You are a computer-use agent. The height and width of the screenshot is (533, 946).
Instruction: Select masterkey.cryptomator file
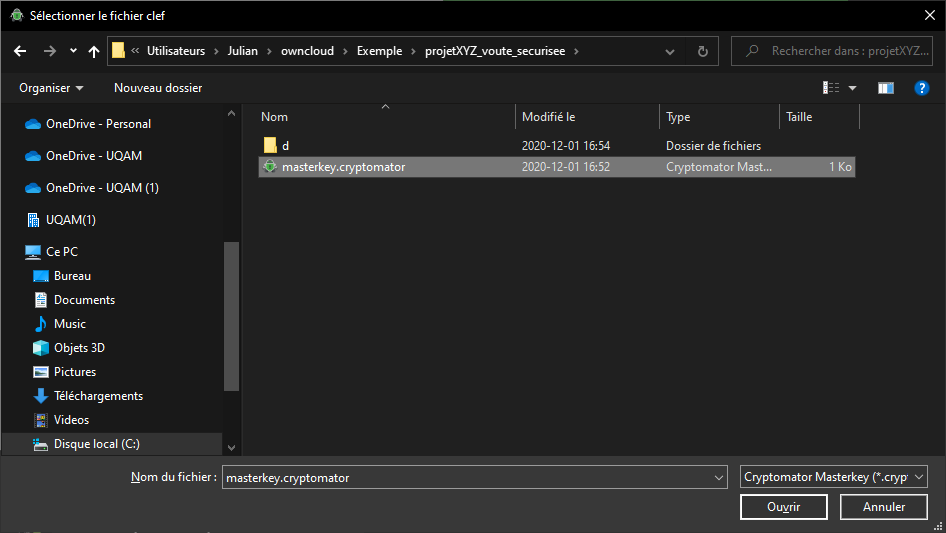tap(557, 167)
